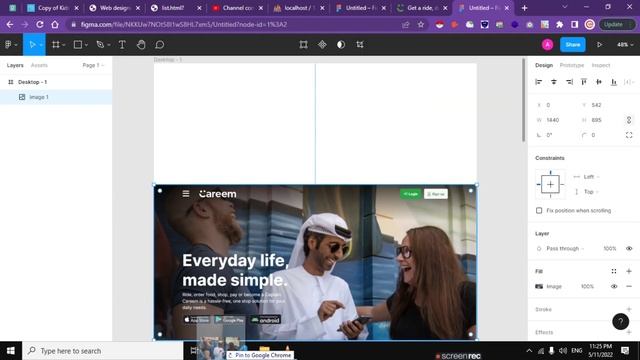
Task: Select the Frame tool
Action: pos(56,44)
